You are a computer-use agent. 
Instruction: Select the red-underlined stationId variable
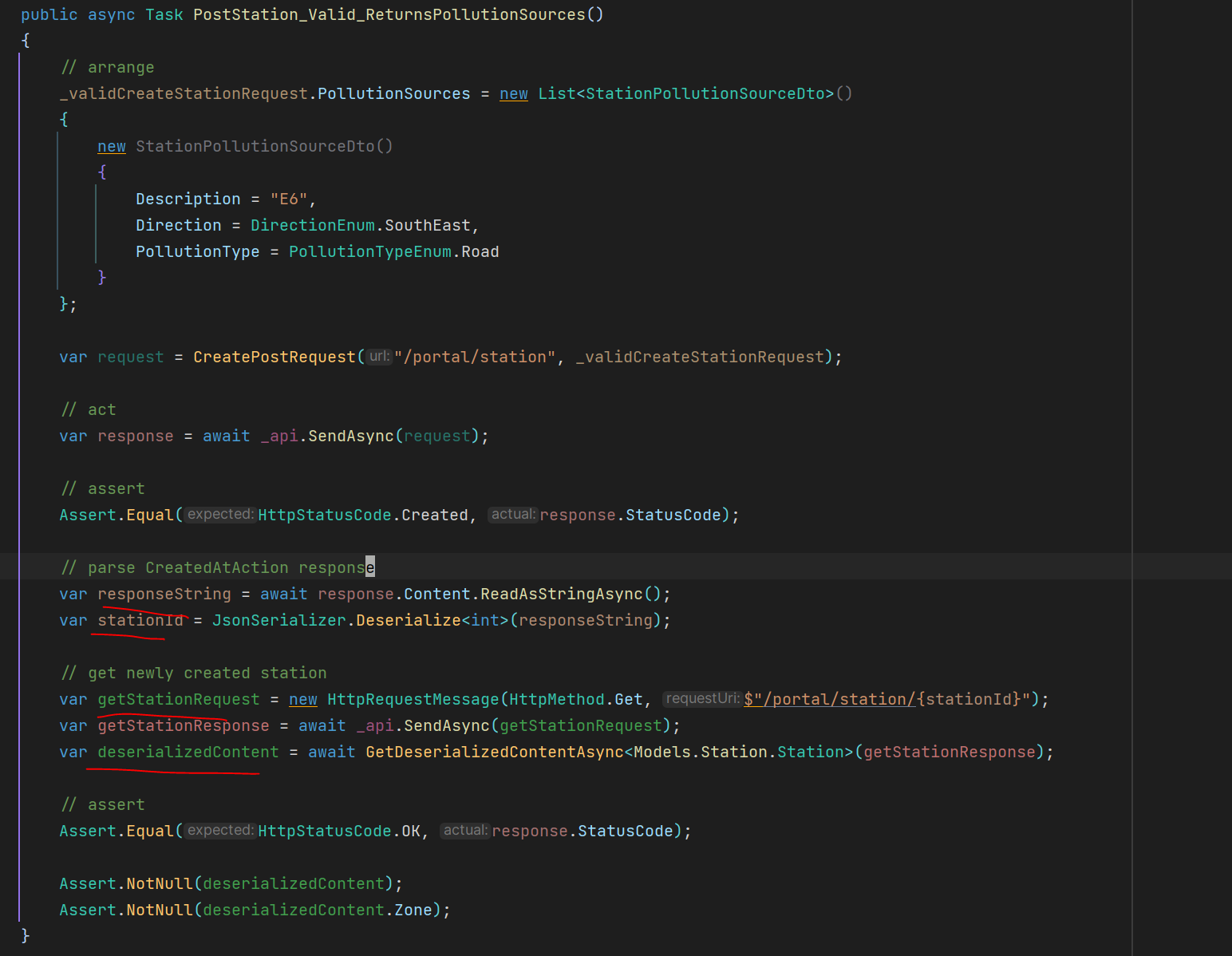[141, 619]
